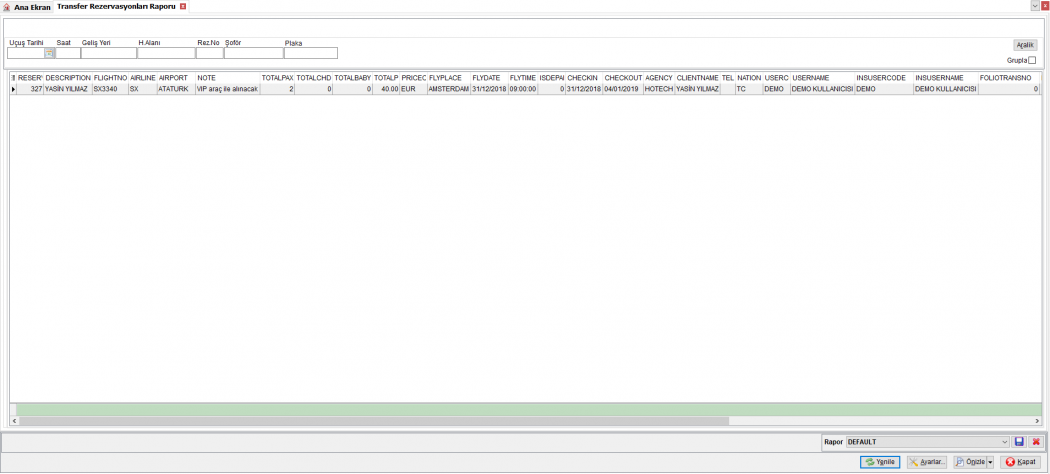Sort by the CHECKIN column header
The width and height of the screenshot is (1050, 474).
[x=584, y=78]
